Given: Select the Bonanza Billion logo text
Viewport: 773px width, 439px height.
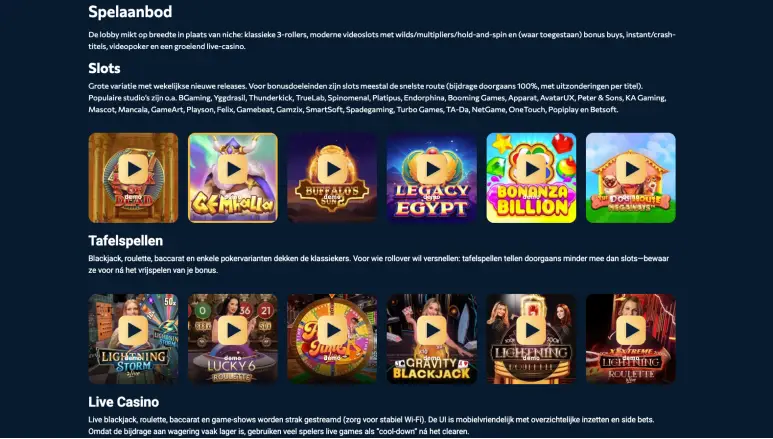Looking at the screenshot, I should point(531,201).
